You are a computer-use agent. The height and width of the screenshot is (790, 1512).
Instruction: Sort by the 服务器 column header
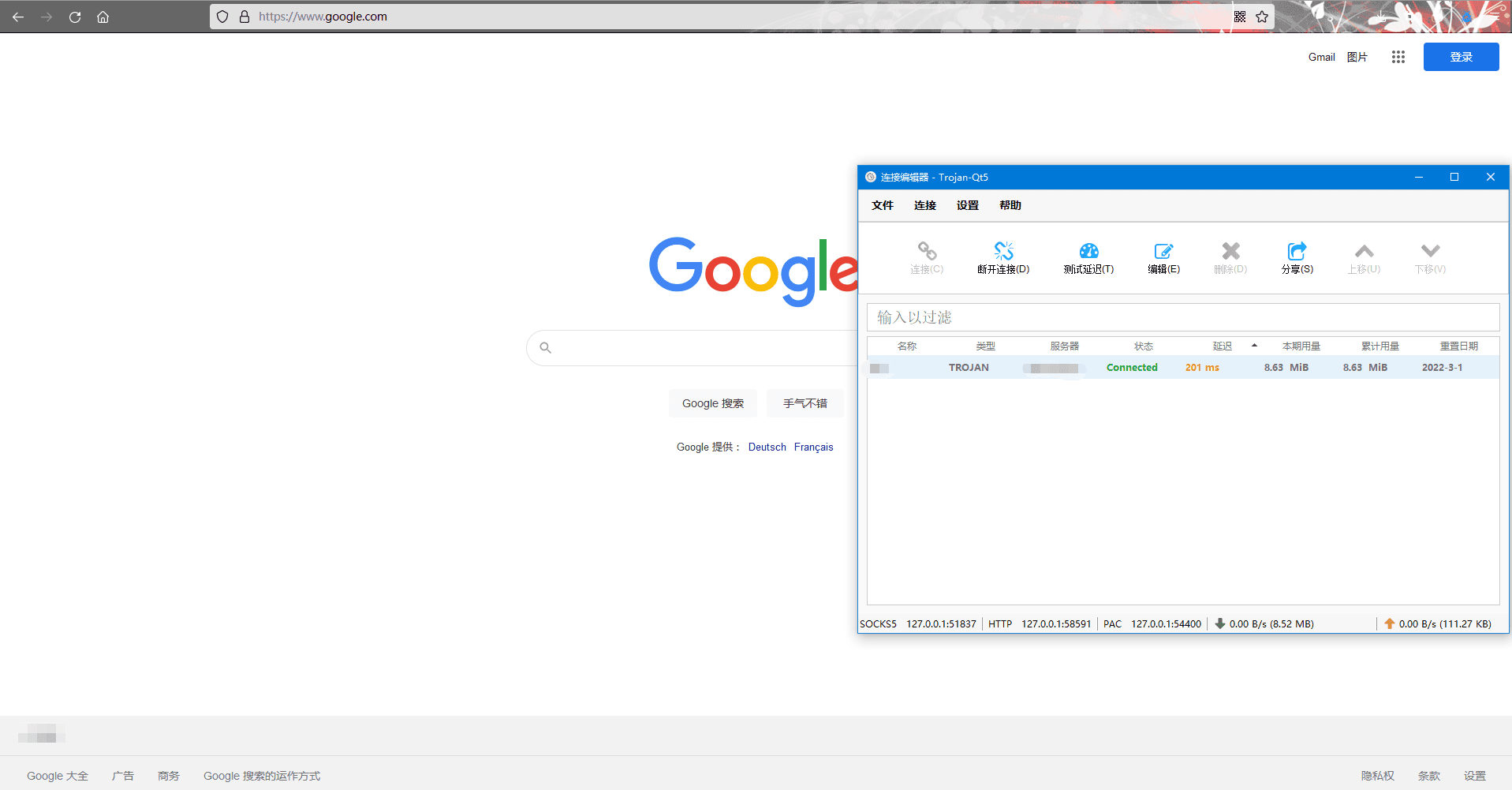click(1065, 346)
